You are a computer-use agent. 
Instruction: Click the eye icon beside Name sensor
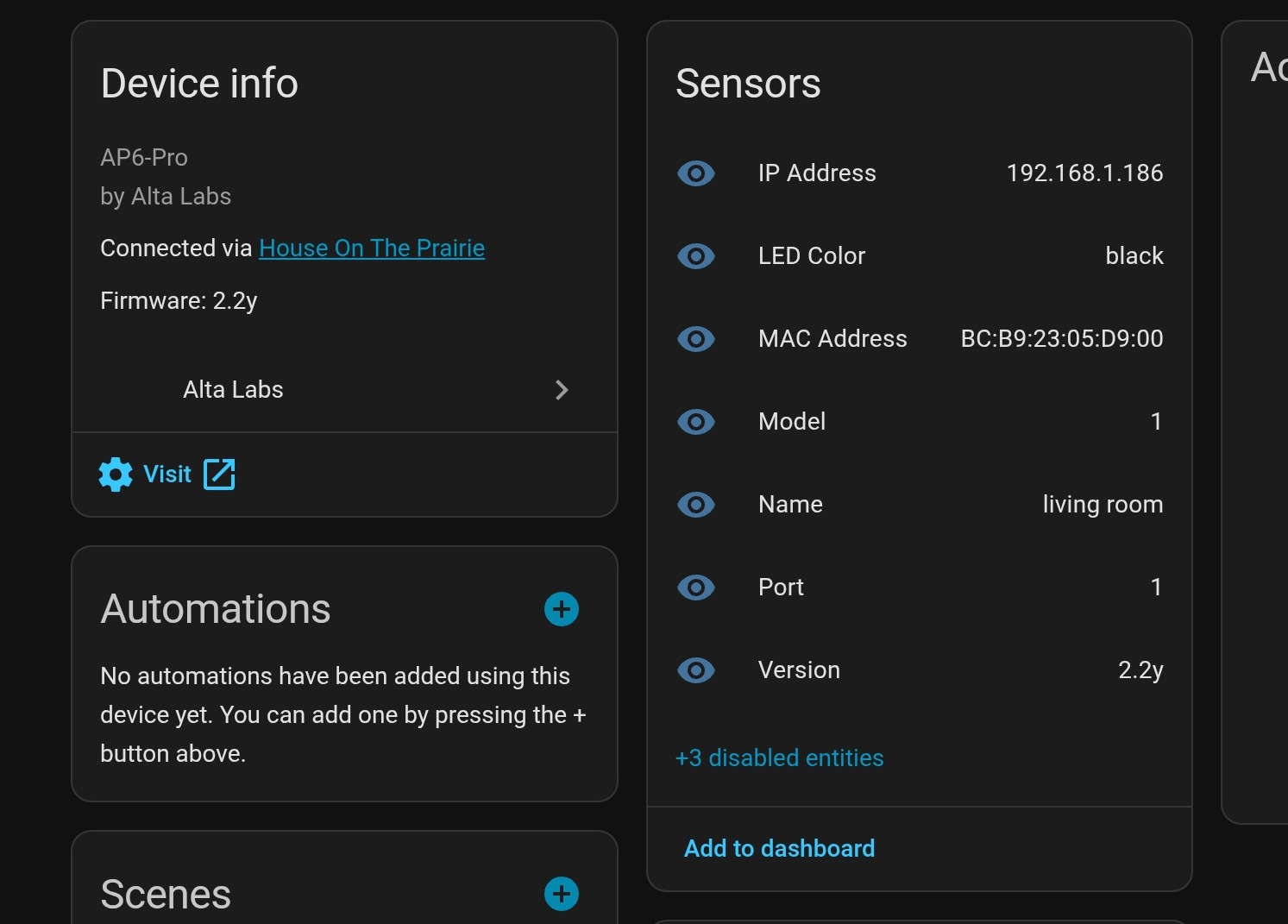(695, 505)
